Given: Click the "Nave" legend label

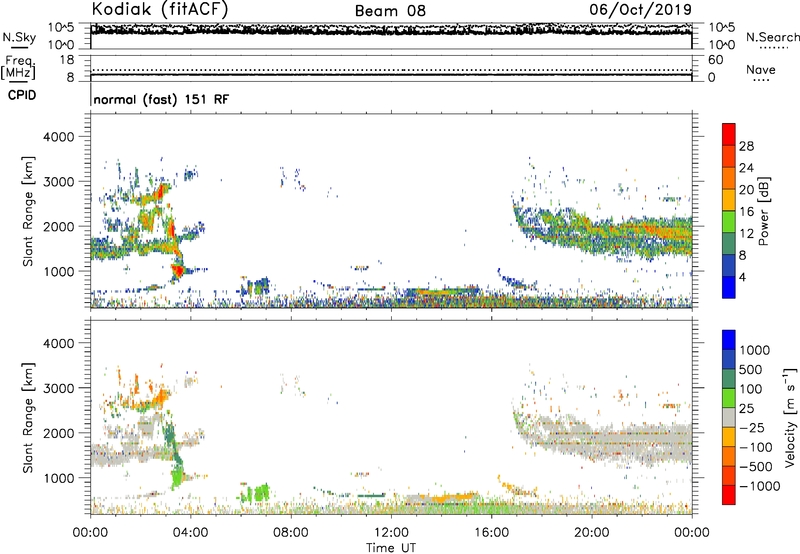Looking at the screenshot, I should [x=760, y=70].
